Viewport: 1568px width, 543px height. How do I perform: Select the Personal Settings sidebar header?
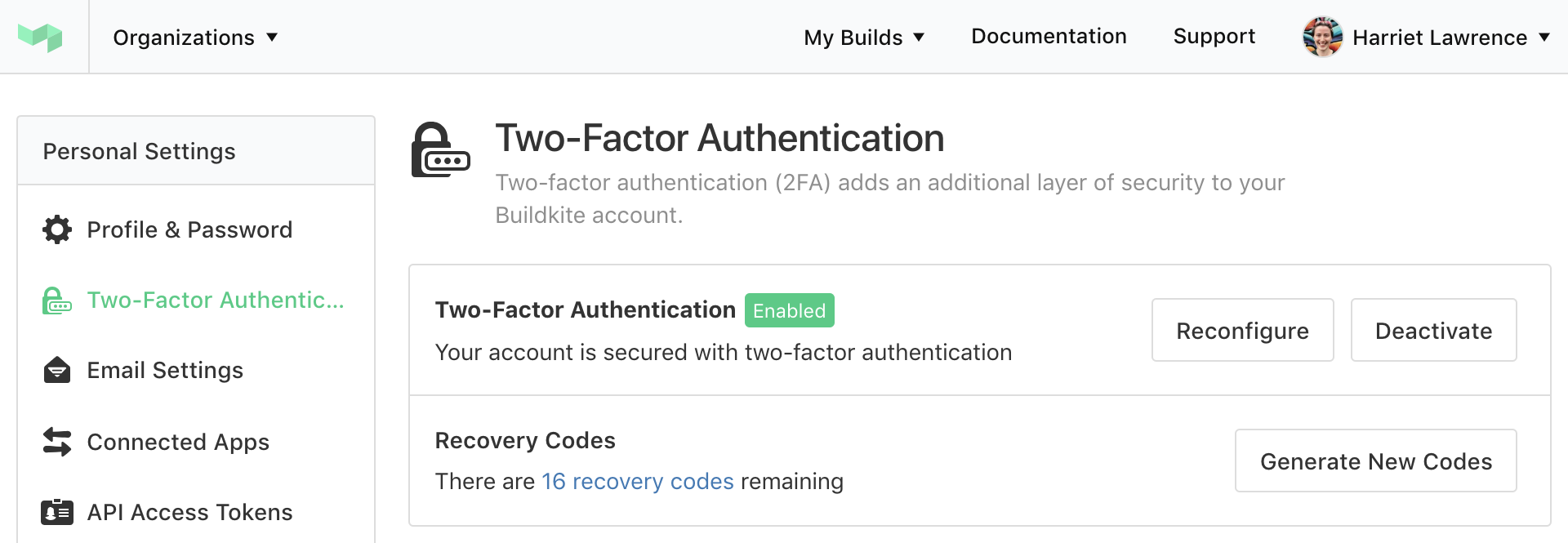point(140,150)
